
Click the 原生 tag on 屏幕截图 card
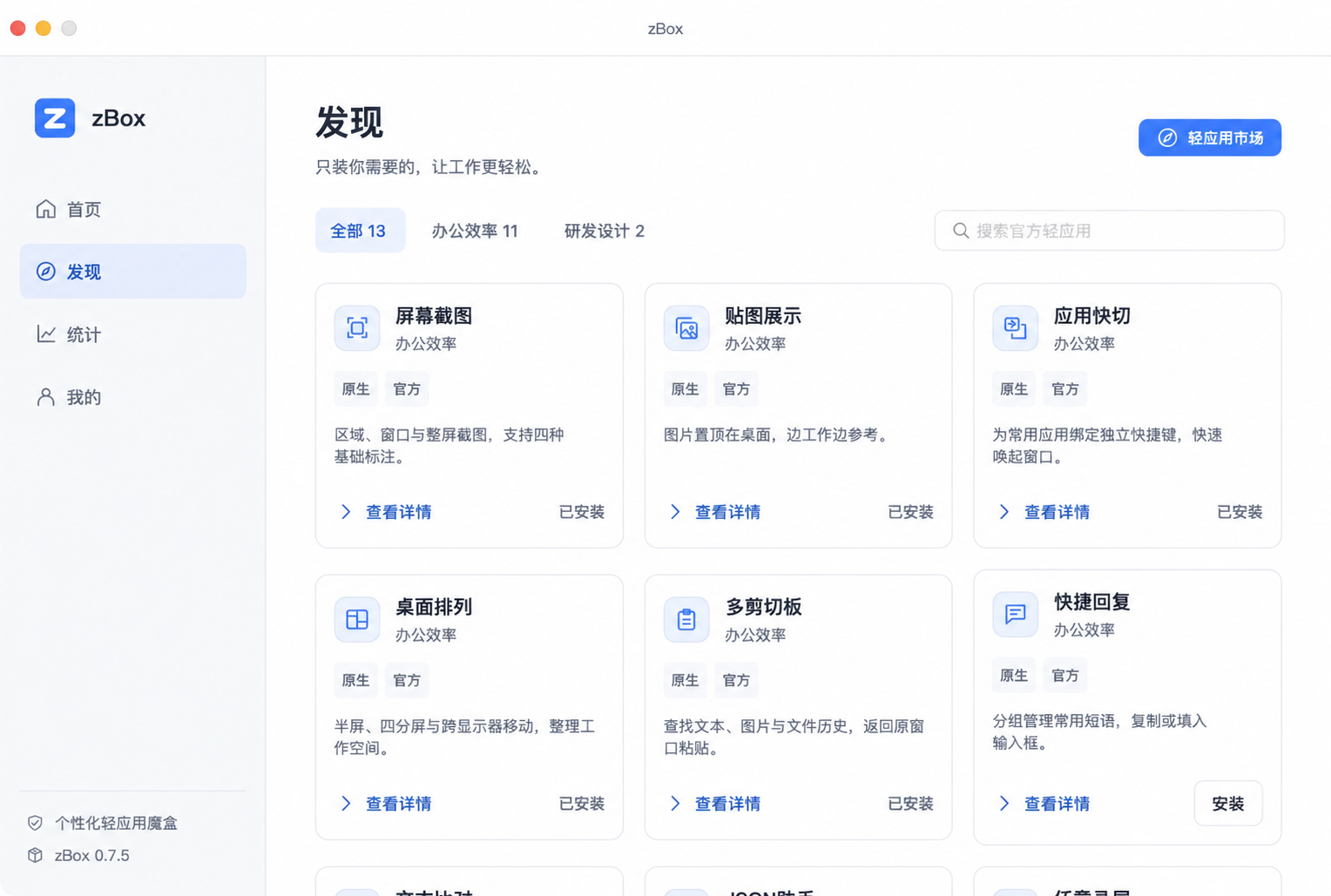pos(355,389)
